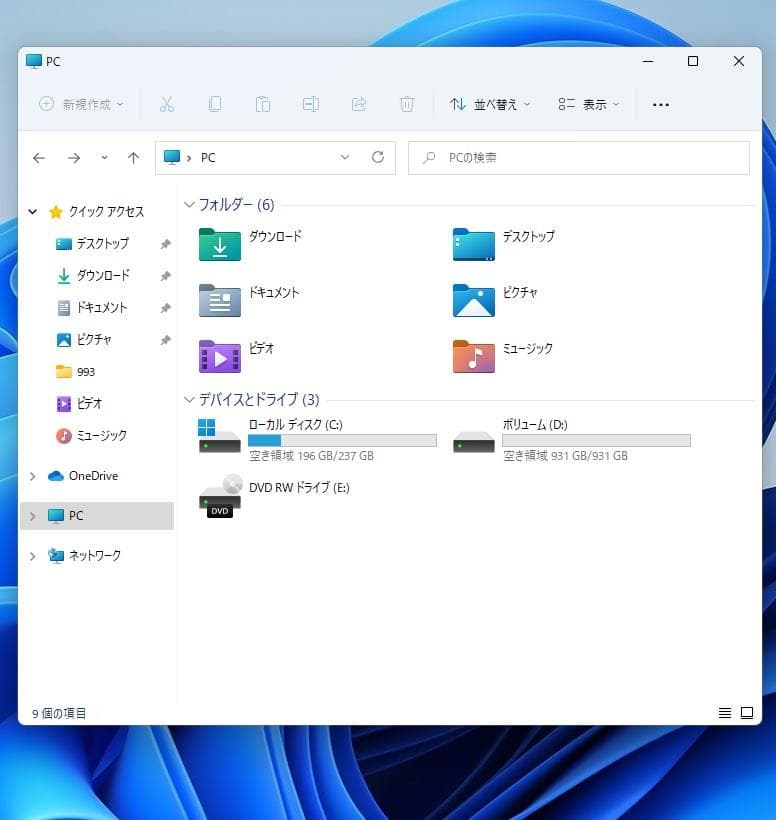This screenshot has height=820, width=776.
Task: Expand the OneDrive tree node
Action: [33, 476]
